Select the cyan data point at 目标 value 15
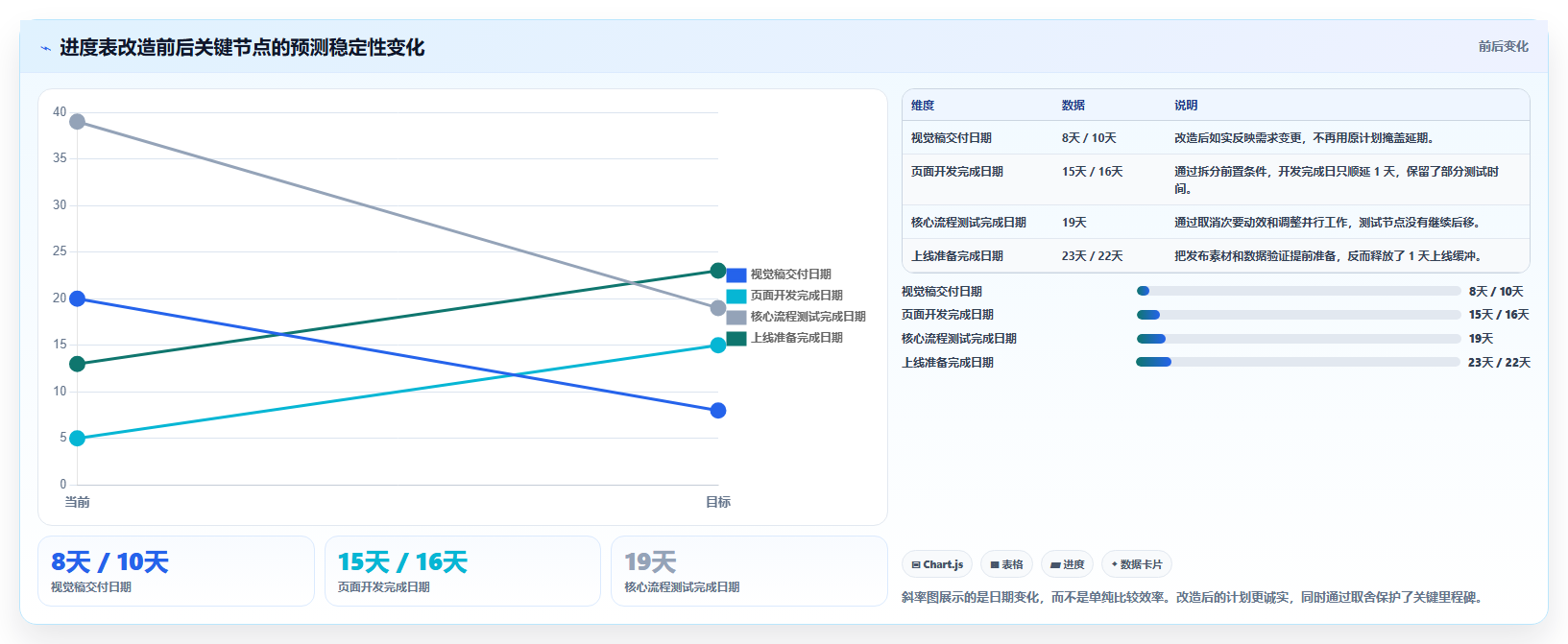The image size is (1568, 644). point(718,346)
